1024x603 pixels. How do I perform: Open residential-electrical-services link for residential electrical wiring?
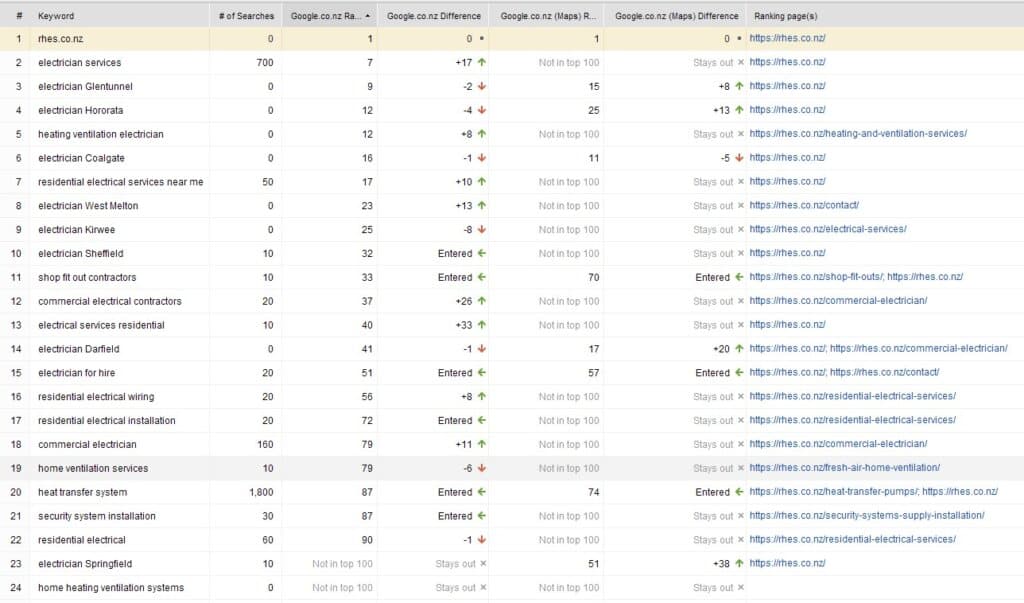(x=852, y=396)
